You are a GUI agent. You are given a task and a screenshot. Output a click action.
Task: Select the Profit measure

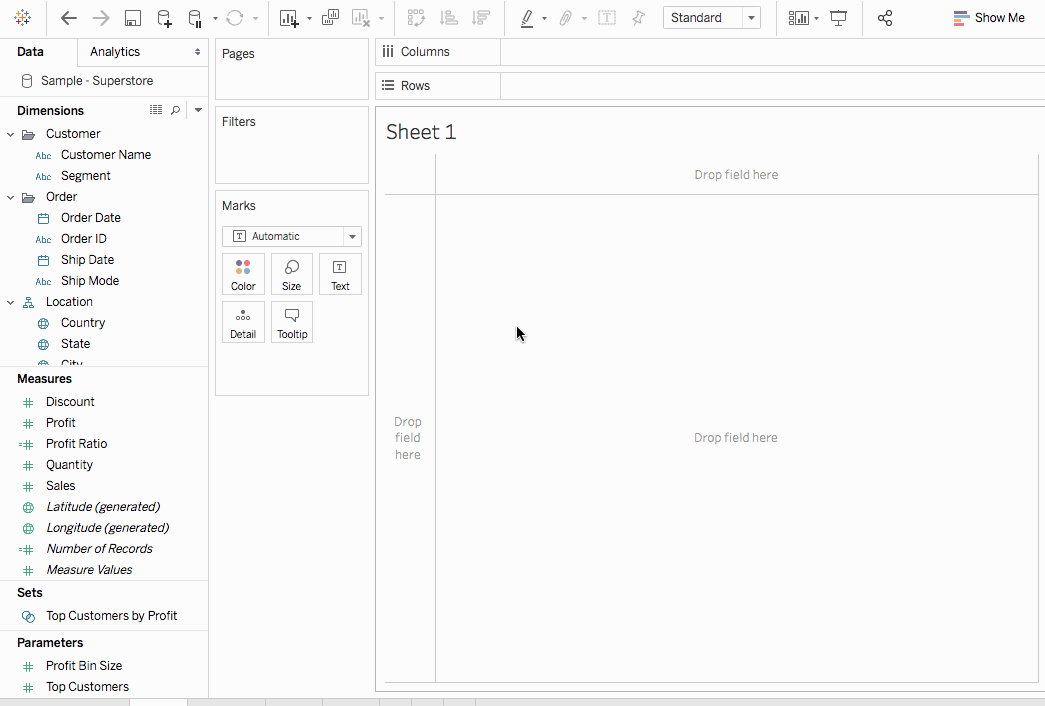(x=61, y=423)
